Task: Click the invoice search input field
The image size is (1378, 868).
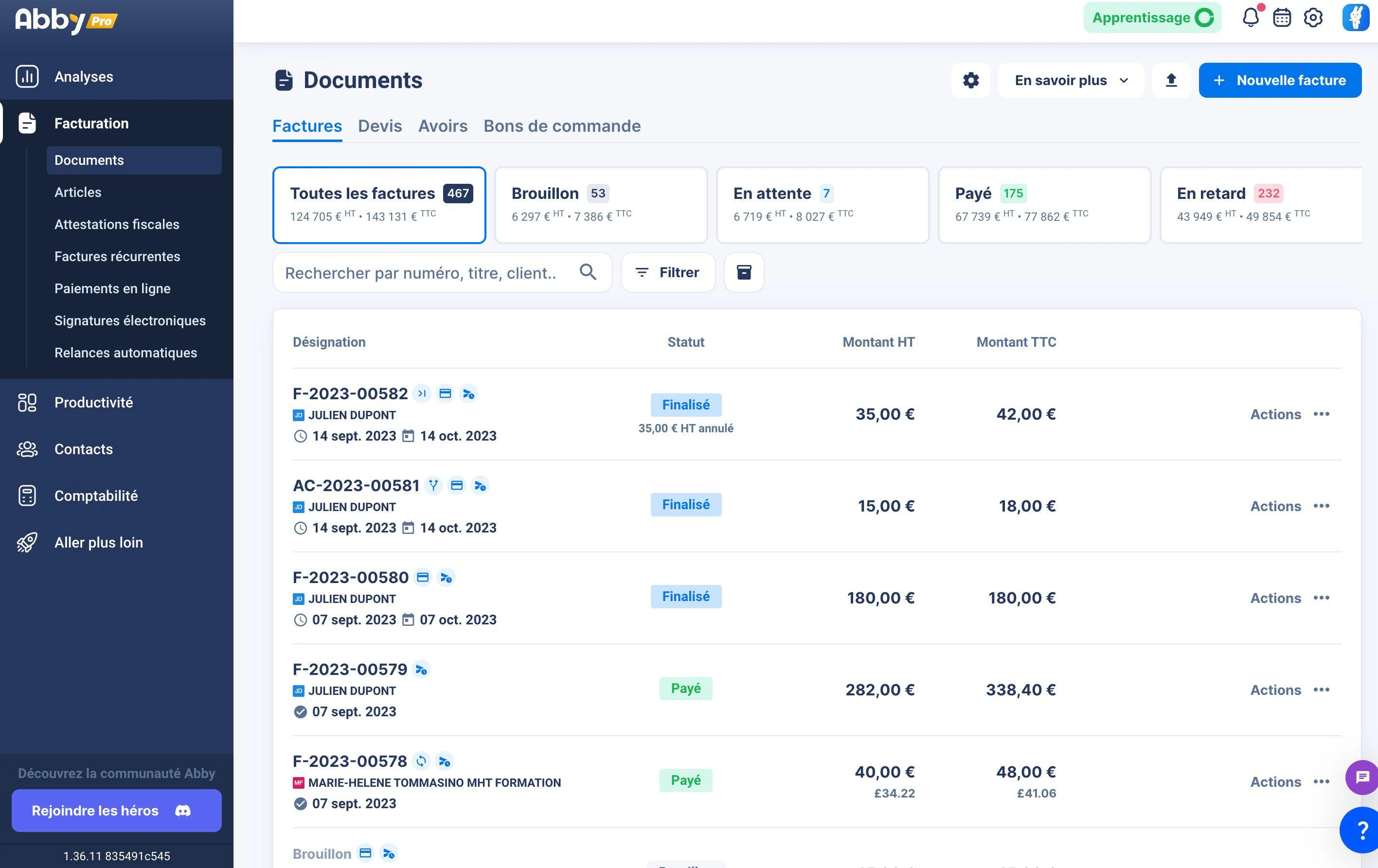Action: [442, 272]
